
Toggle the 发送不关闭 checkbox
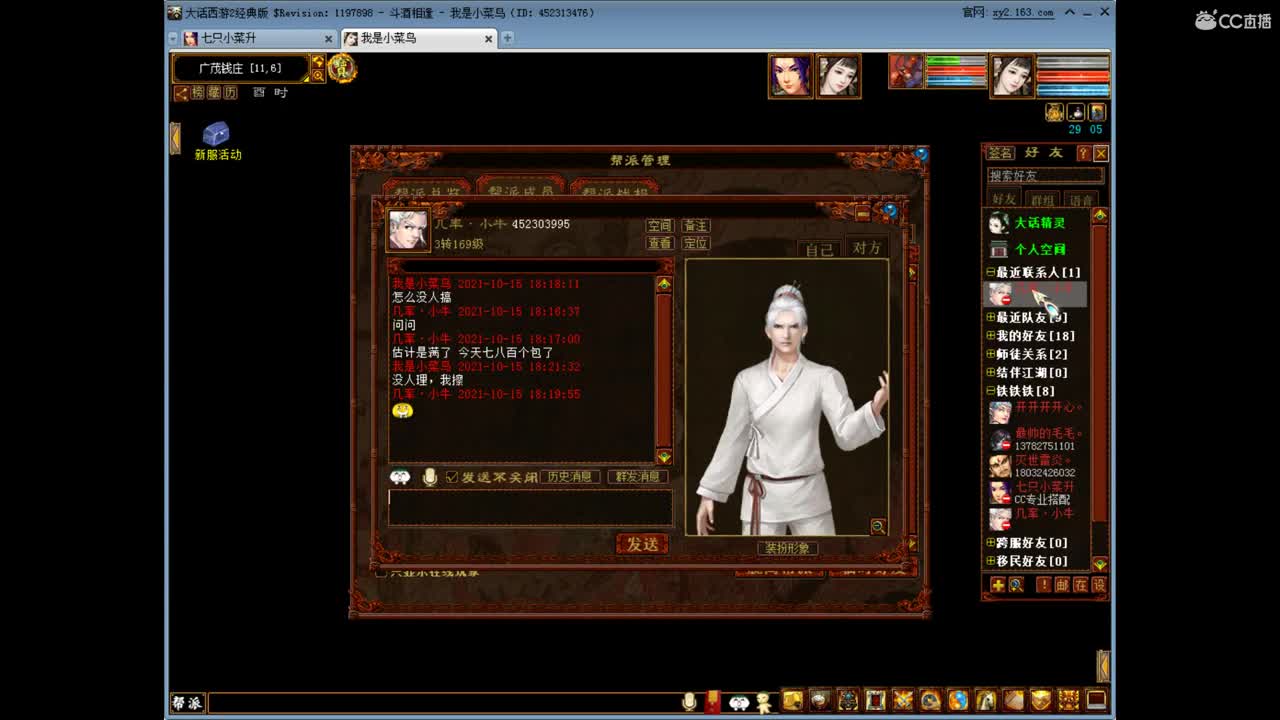tap(452, 477)
